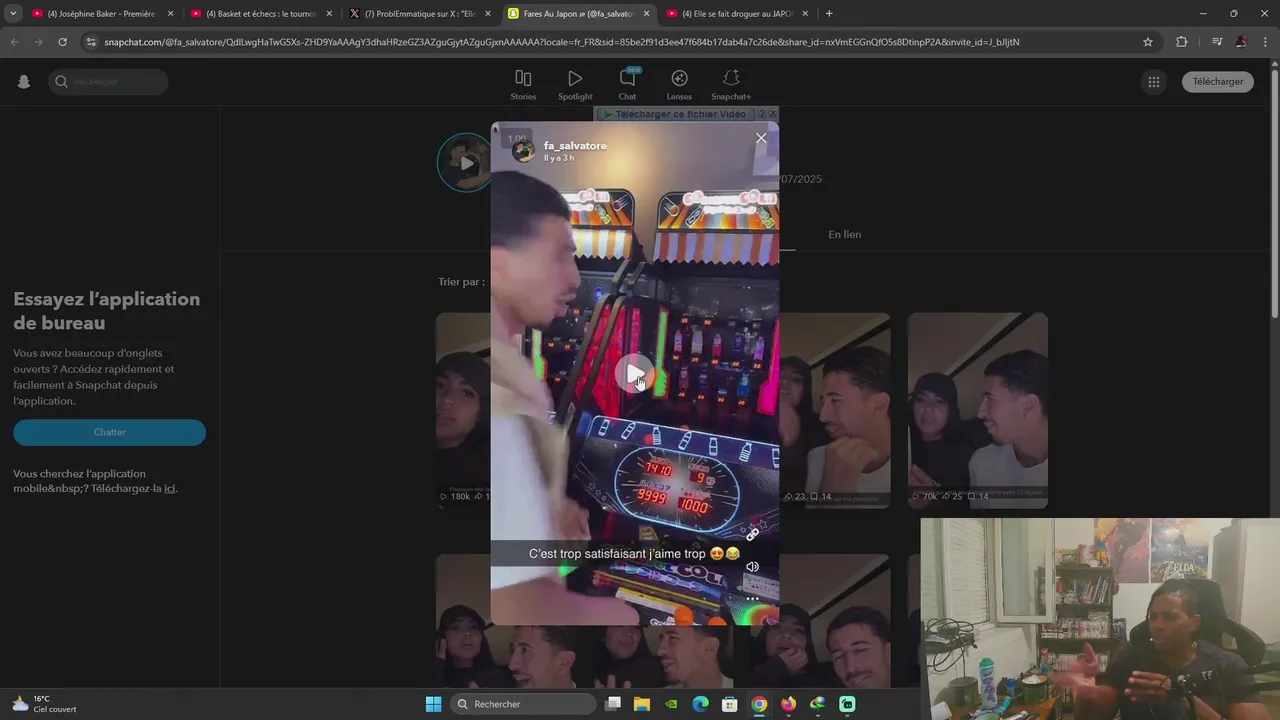1280x720 pixels.
Task: Click the link attachment icon on story
Action: (752, 534)
